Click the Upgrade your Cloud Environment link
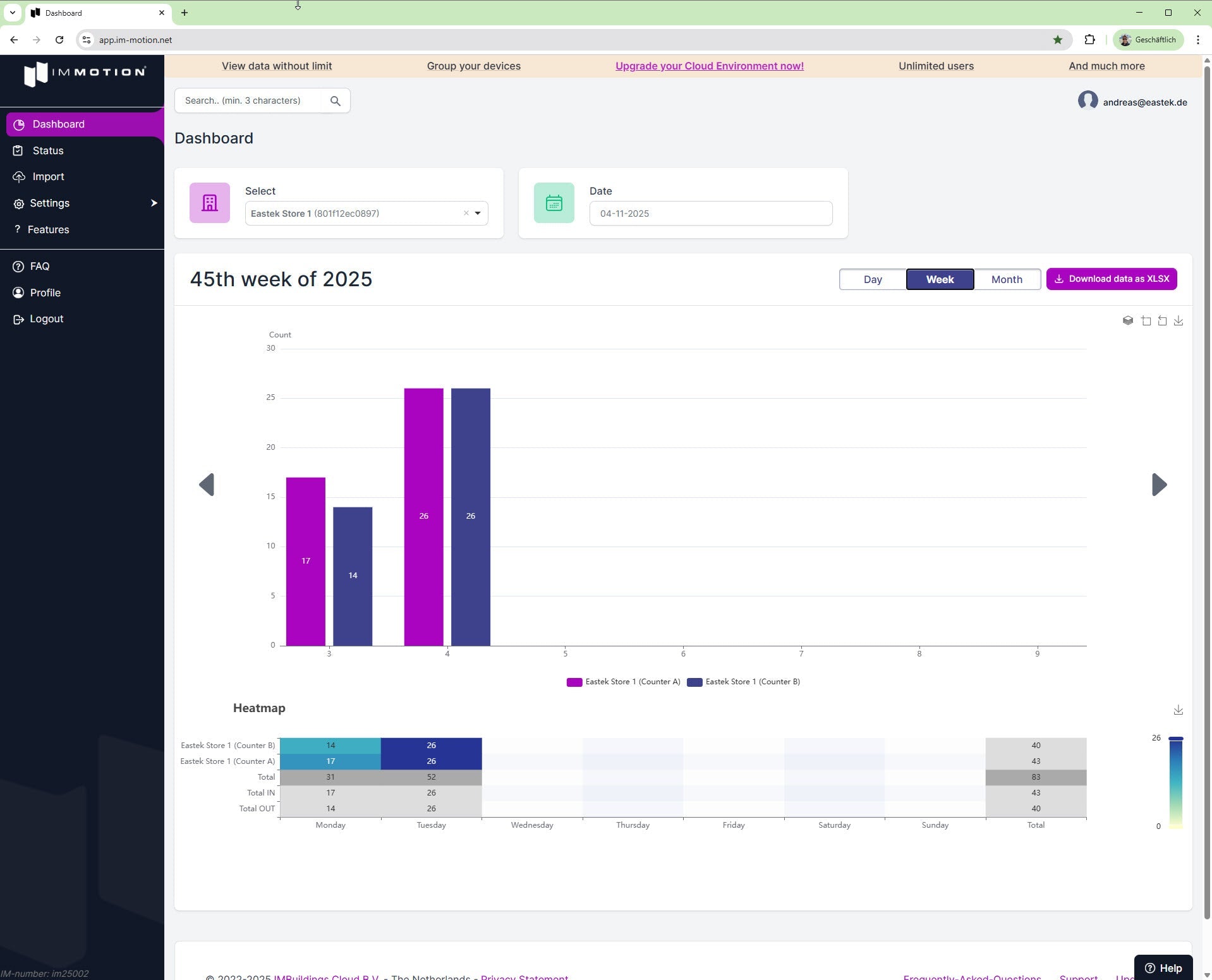 (x=708, y=66)
